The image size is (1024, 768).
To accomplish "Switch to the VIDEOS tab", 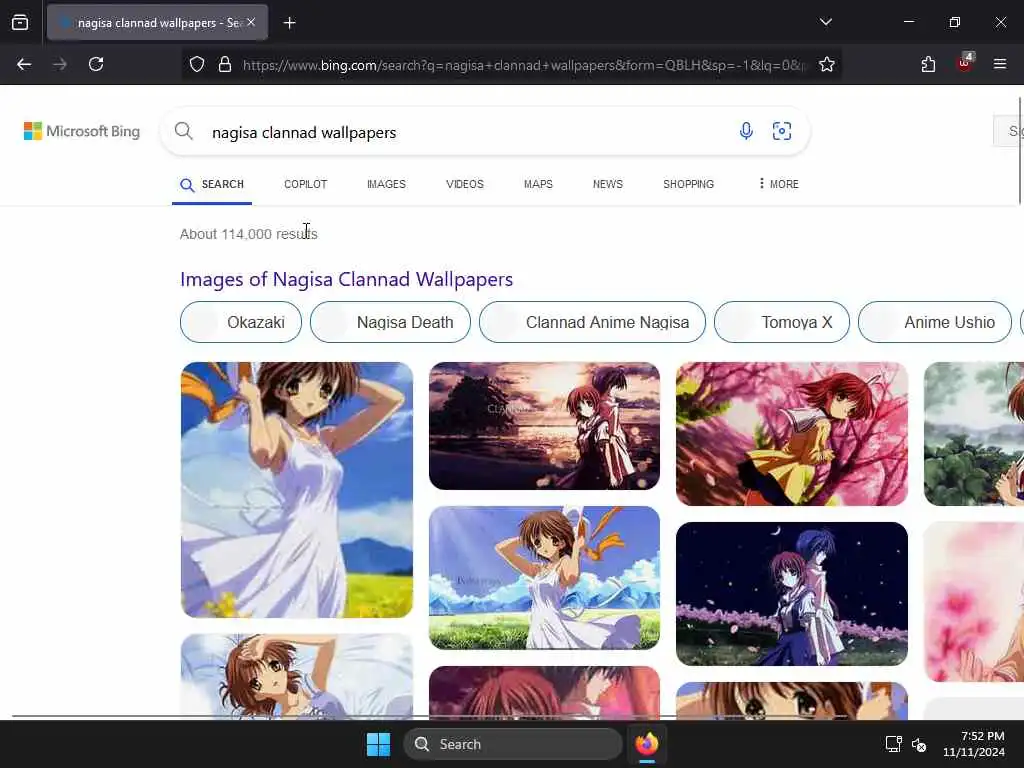I will [x=464, y=184].
